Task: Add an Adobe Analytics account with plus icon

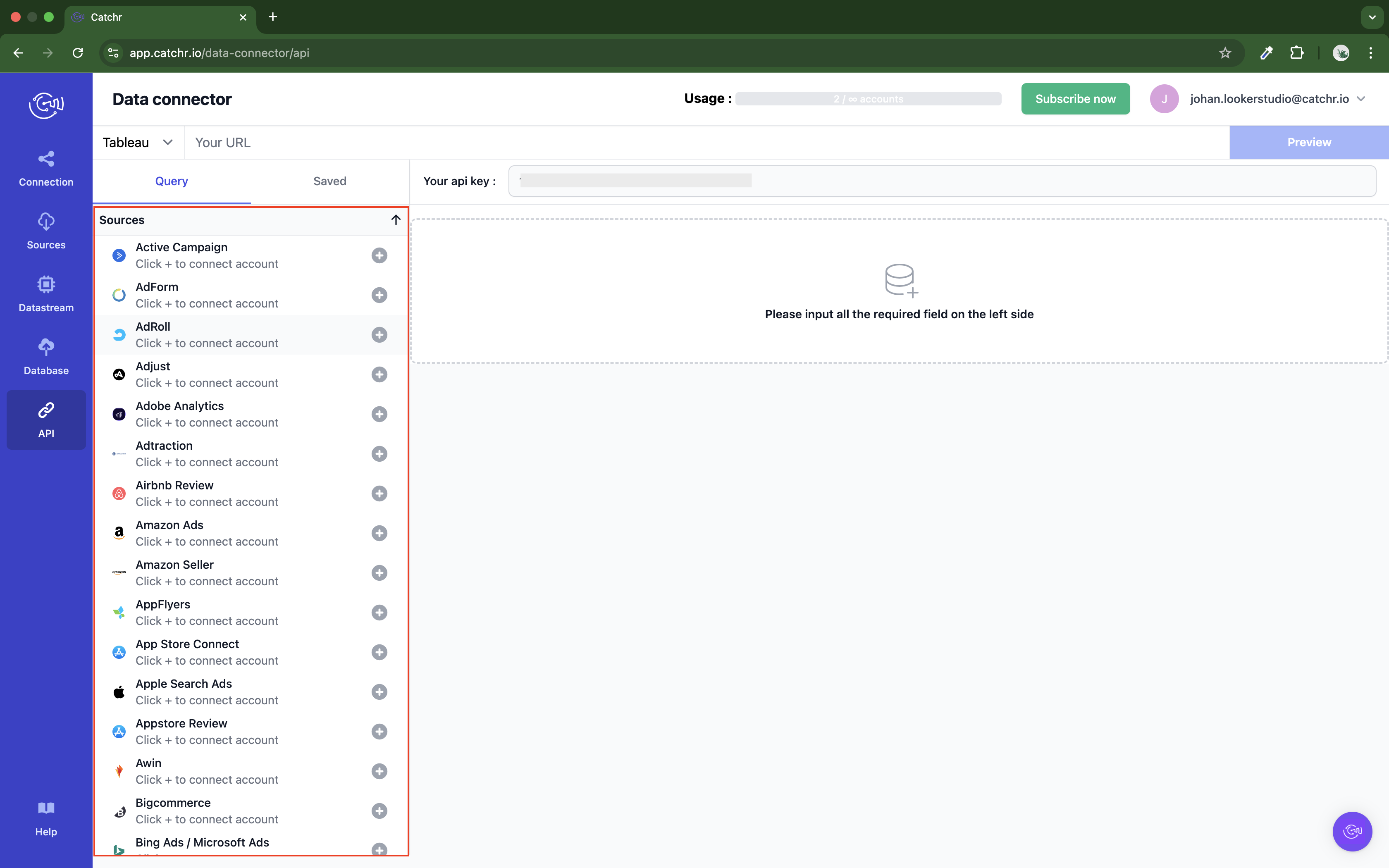Action: [379, 414]
